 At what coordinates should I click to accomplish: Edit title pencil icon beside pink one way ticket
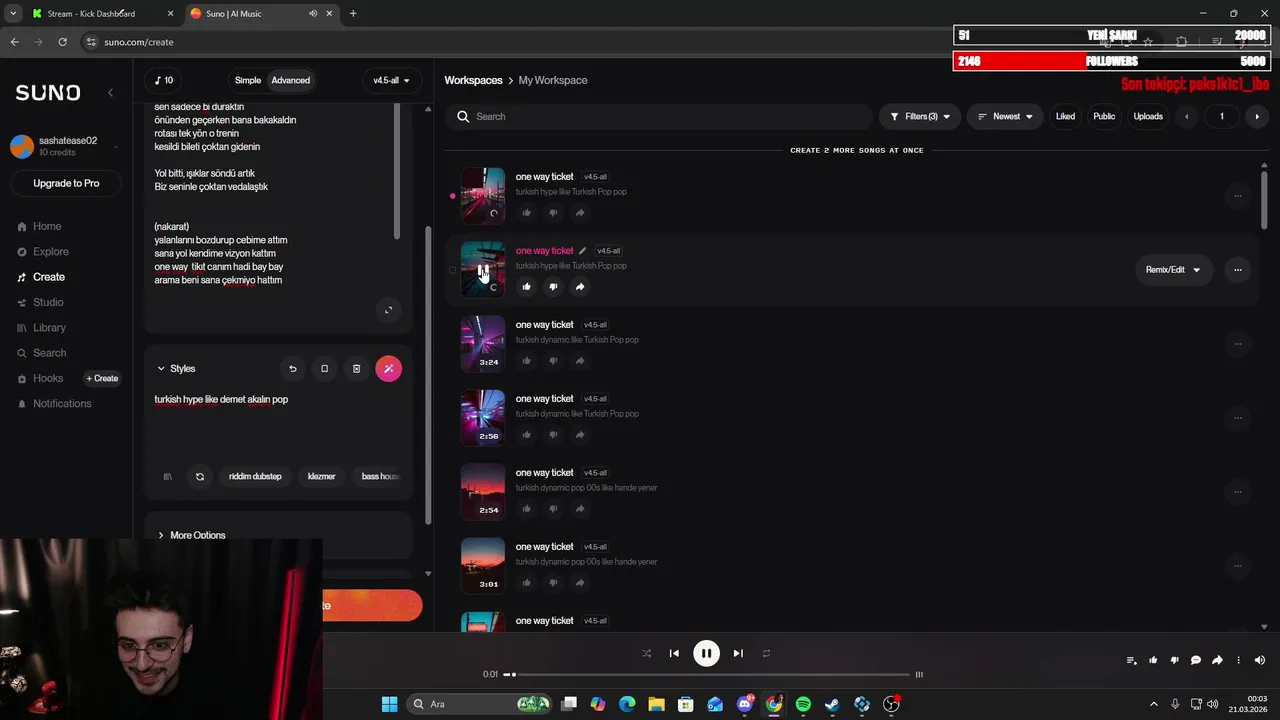coord(582,251)
